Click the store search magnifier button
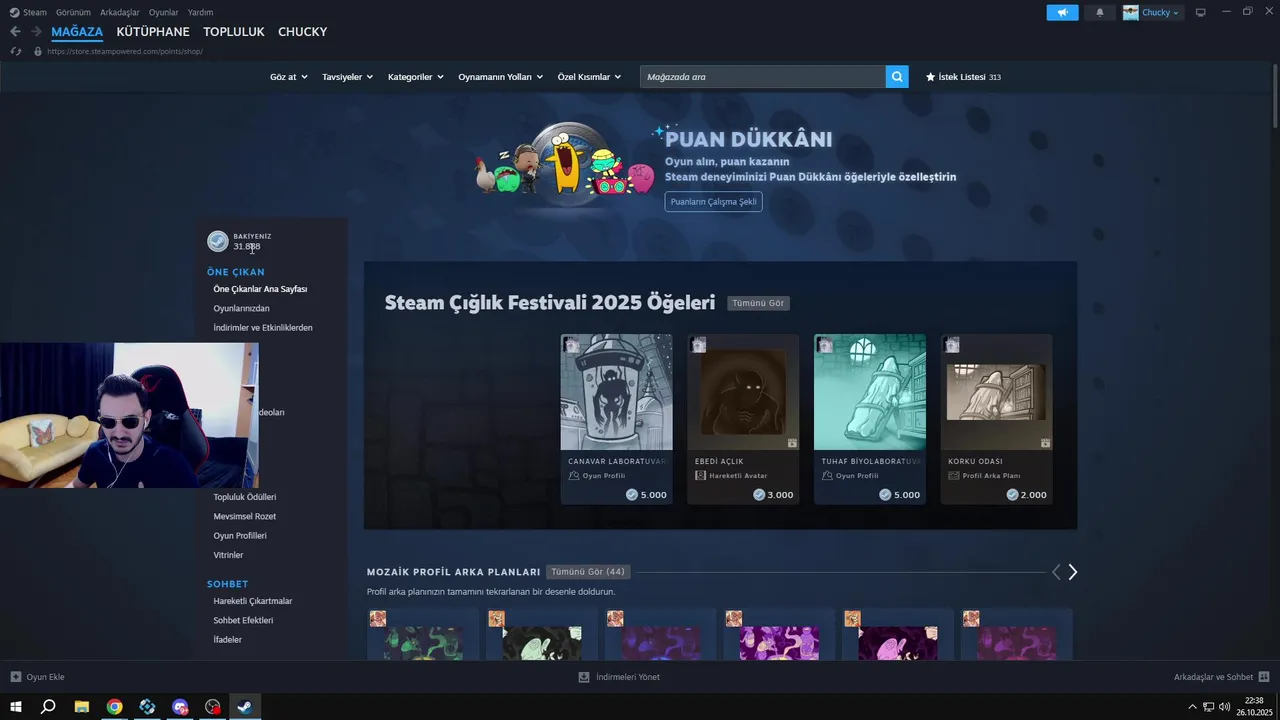This screenshot has height=720, width=1280. 897,77
